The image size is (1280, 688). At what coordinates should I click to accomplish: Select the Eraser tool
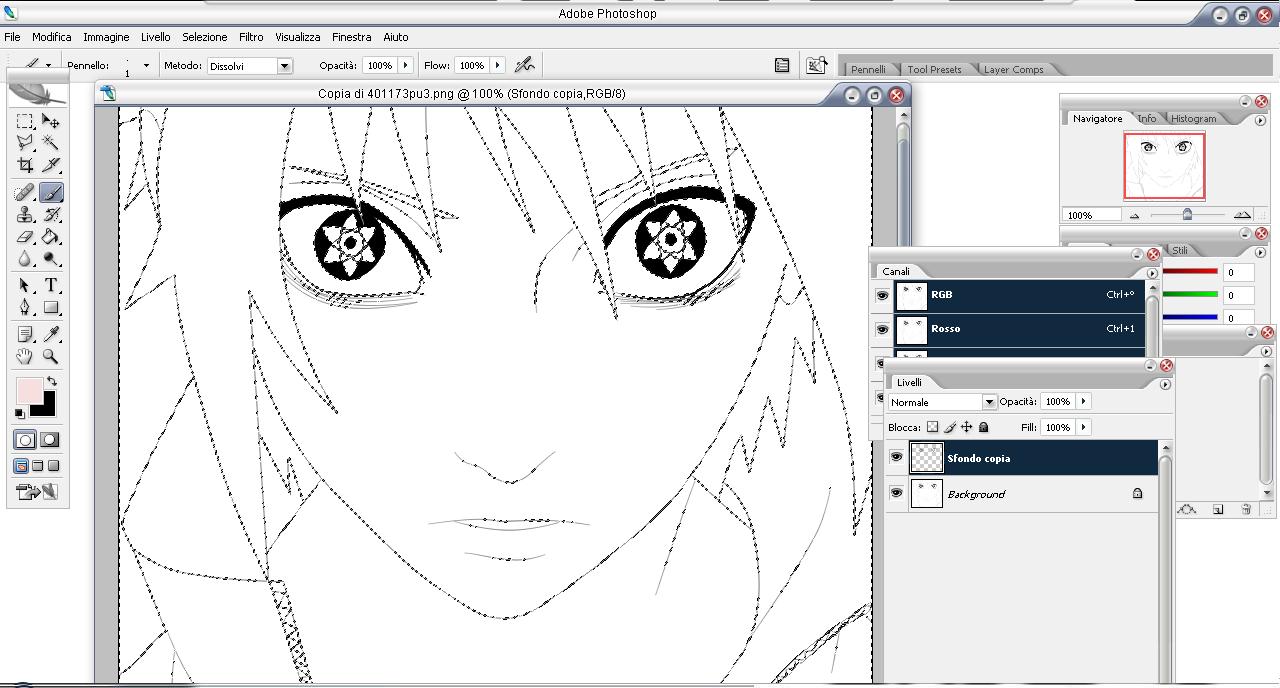25,237
